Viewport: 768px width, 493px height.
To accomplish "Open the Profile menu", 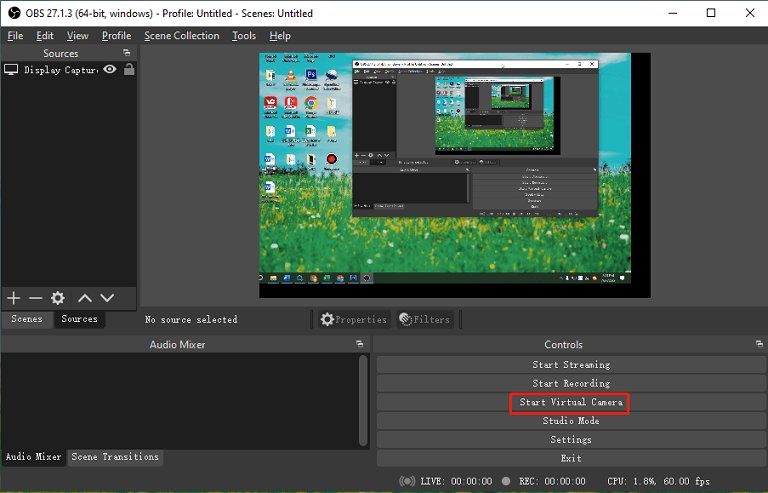I will pyautogui.click(x=116, y=36).
